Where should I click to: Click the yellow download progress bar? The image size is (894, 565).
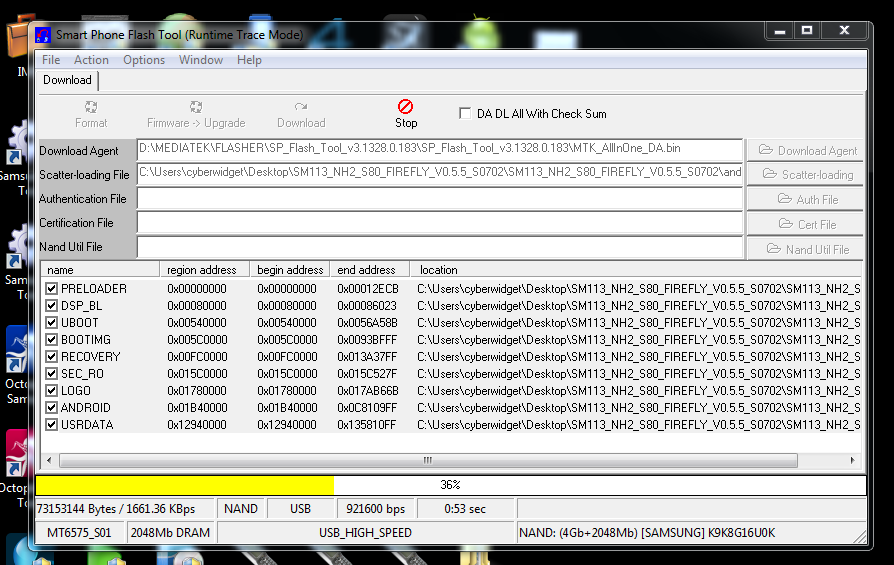pos(184,485)
